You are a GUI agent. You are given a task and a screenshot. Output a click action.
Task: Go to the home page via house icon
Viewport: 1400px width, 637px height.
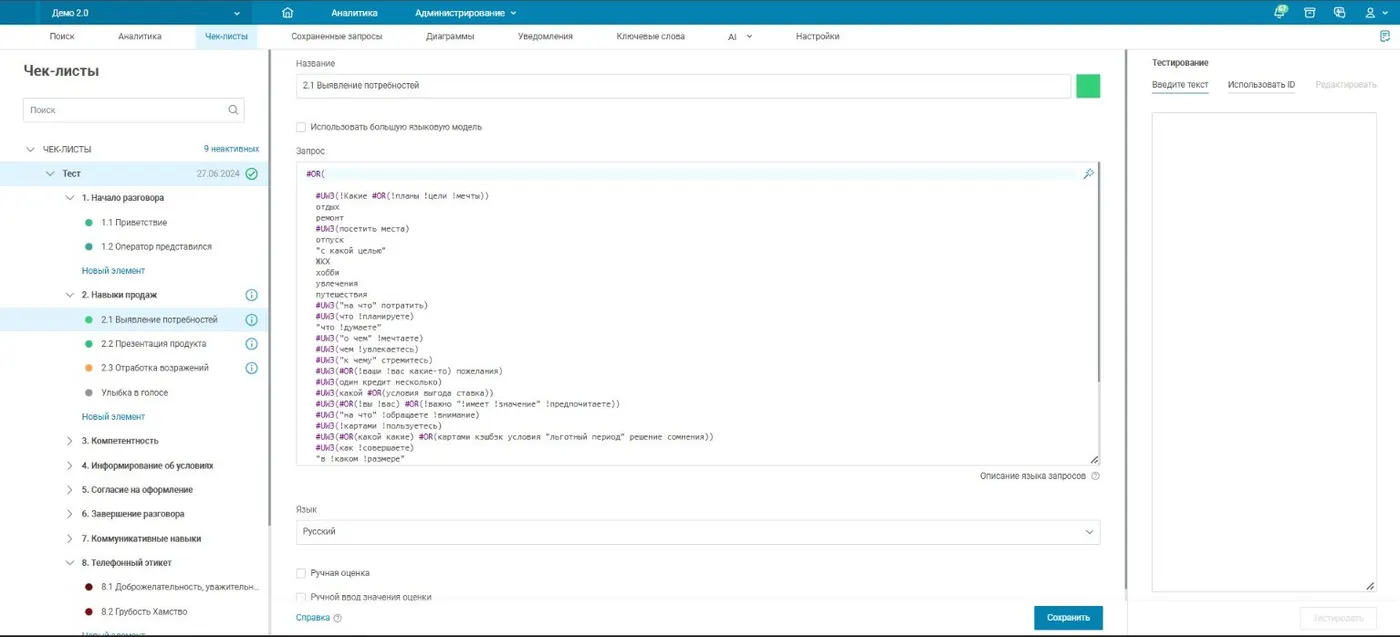tap(288, 13)
